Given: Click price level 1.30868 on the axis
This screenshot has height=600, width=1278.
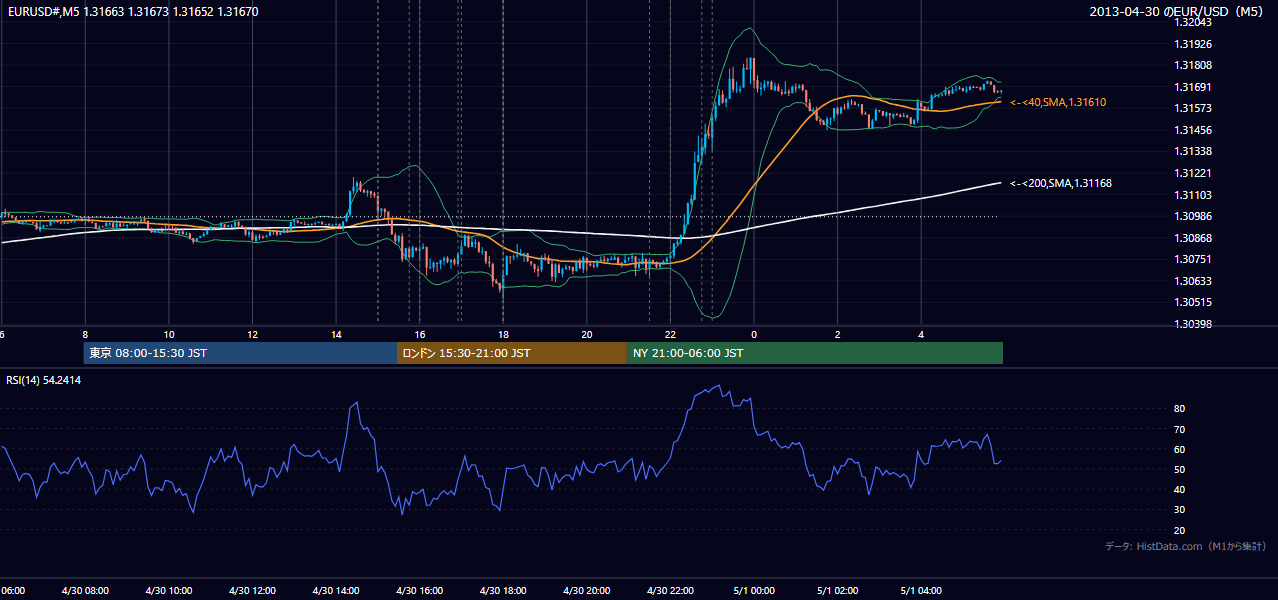Looking at the screenshot, I should (1193, 238).
